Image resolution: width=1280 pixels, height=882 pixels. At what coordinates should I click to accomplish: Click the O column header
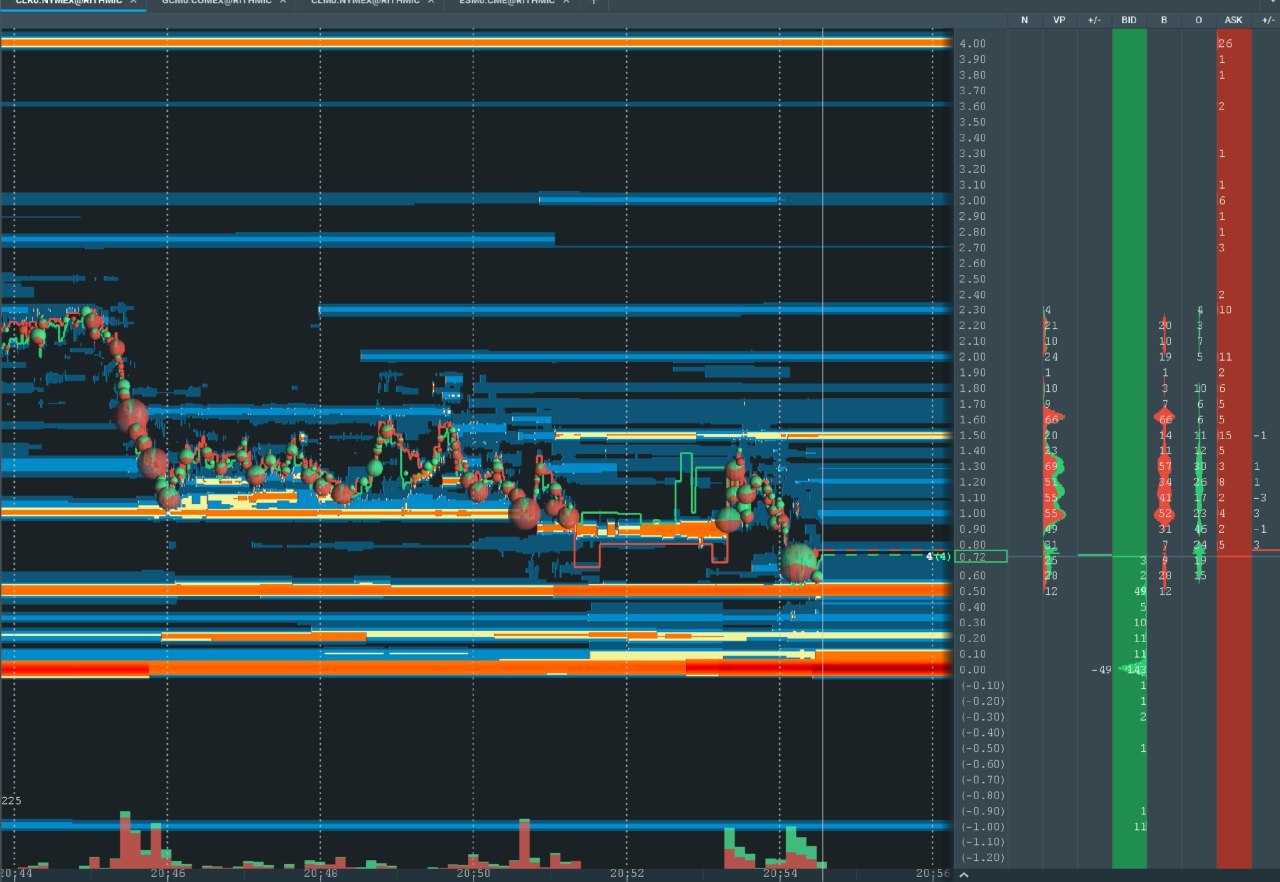click(1198, 20)
